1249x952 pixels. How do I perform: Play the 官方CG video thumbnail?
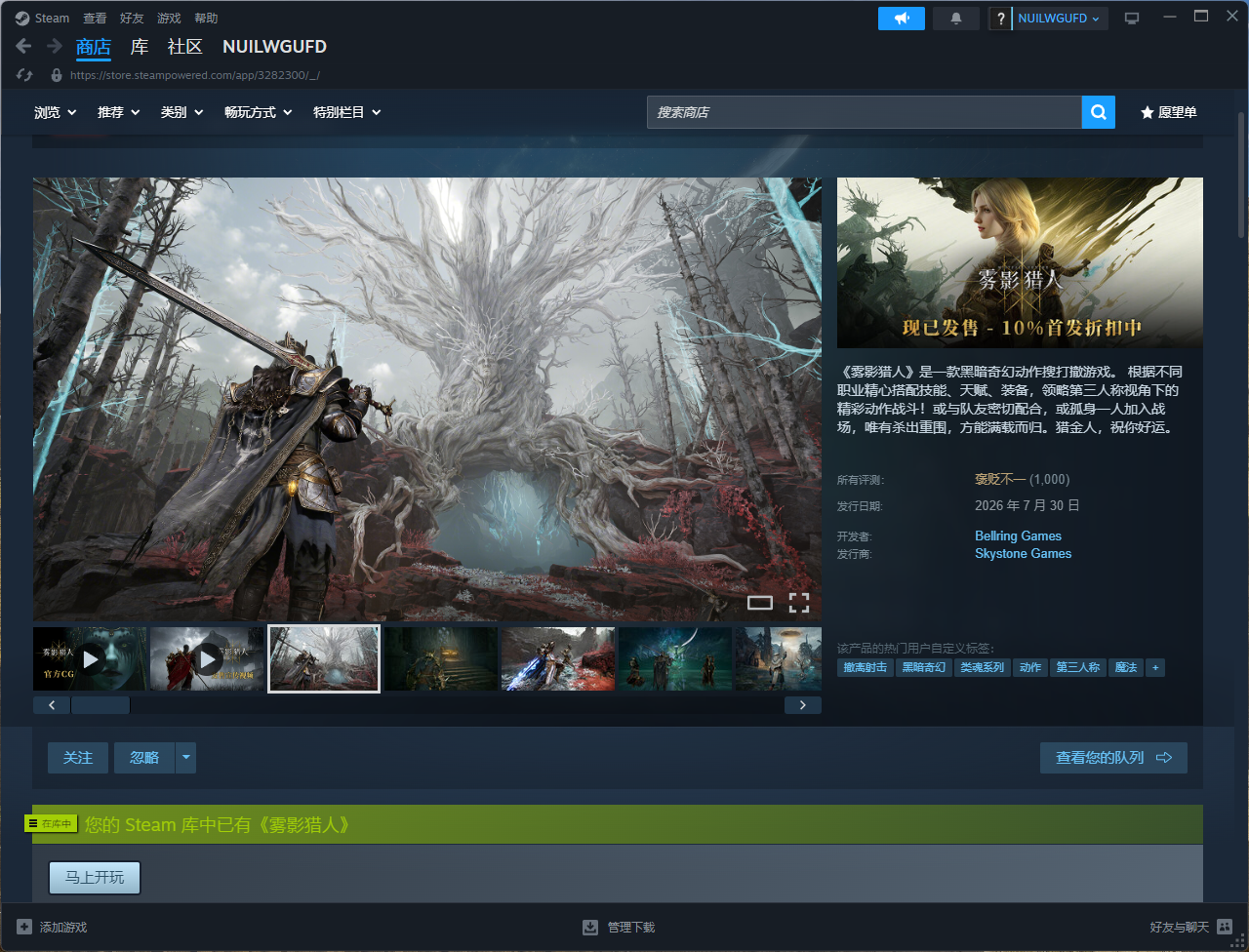pos(90,659)
